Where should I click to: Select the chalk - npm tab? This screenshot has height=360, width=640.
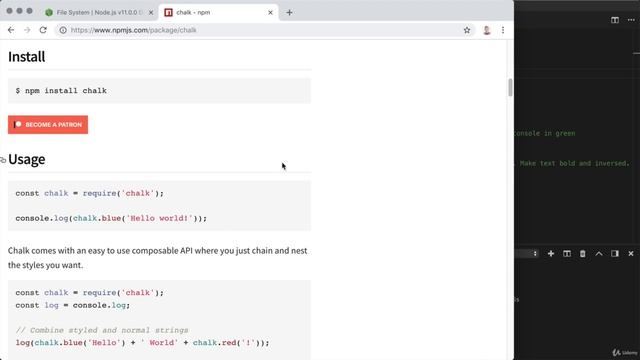coord(218,13)
